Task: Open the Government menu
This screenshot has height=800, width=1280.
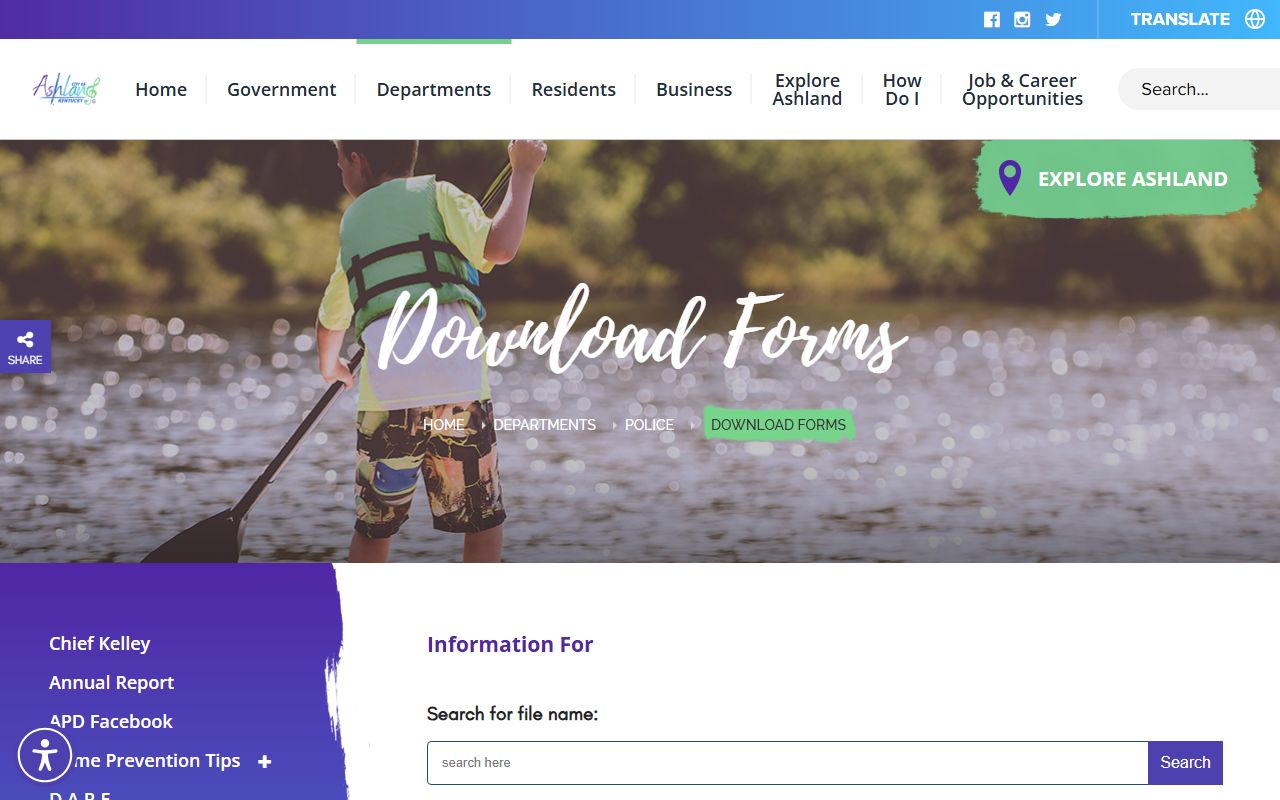Action: [281, 89]
